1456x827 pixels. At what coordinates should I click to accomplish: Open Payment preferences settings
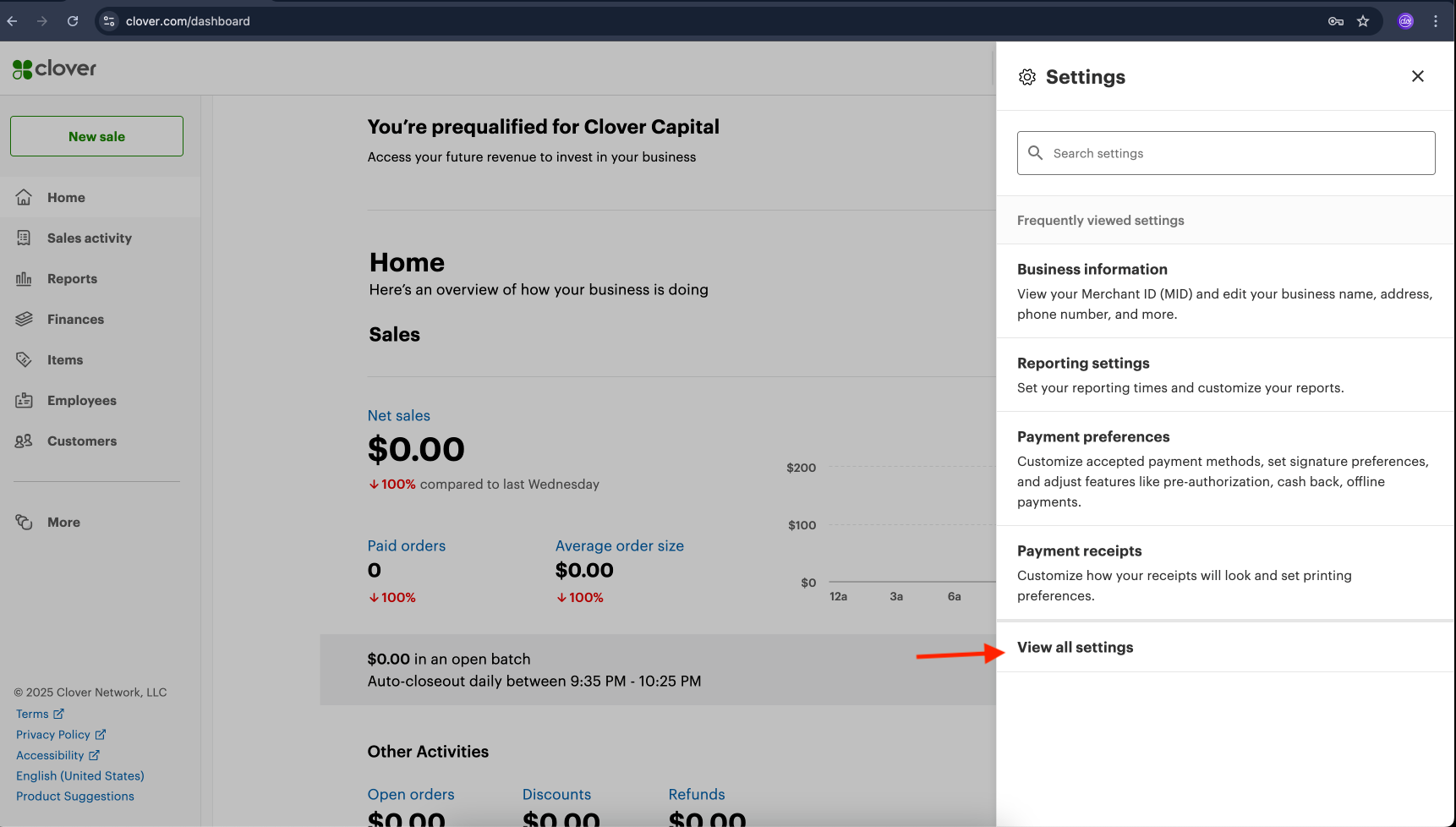(1226, 468)
